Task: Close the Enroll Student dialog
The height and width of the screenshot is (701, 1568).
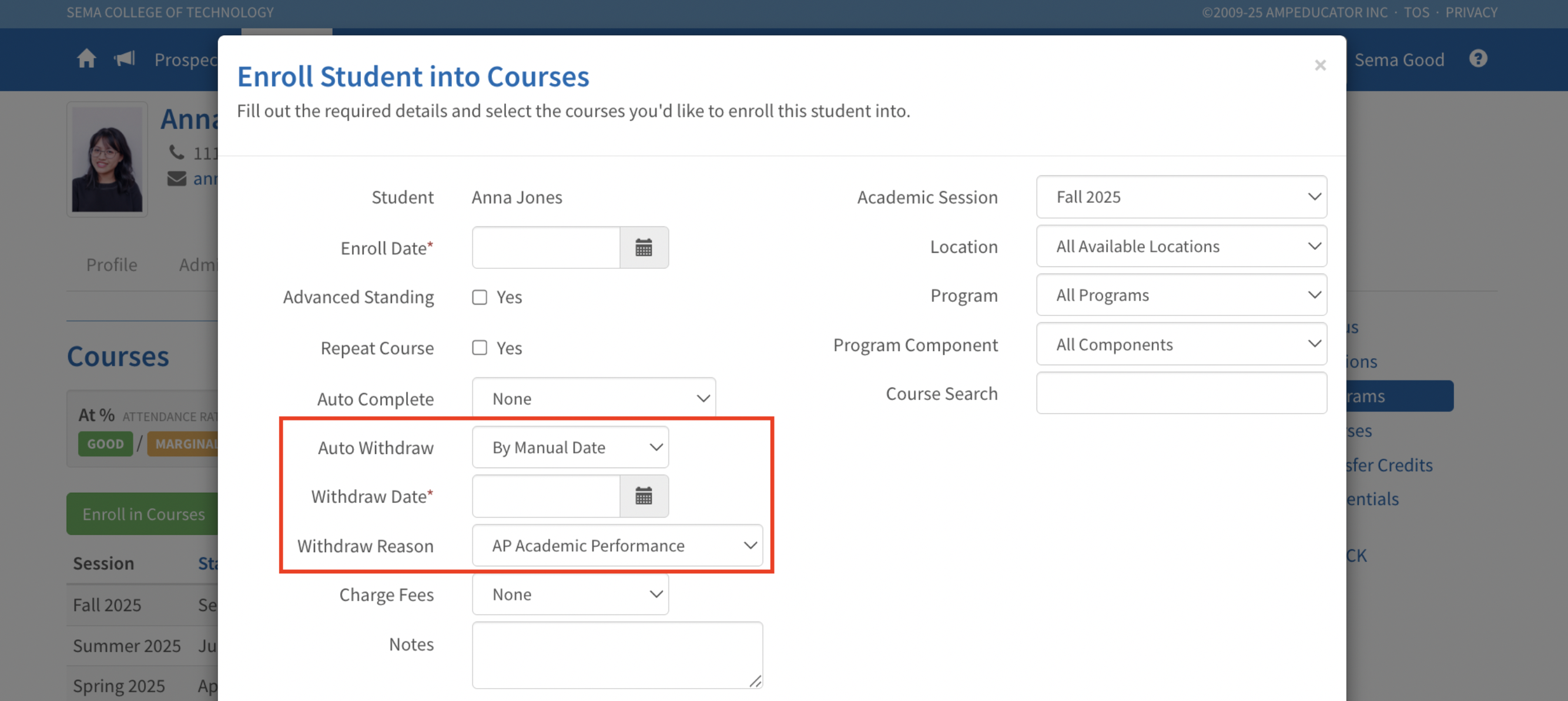Action: click(1319, 65)
